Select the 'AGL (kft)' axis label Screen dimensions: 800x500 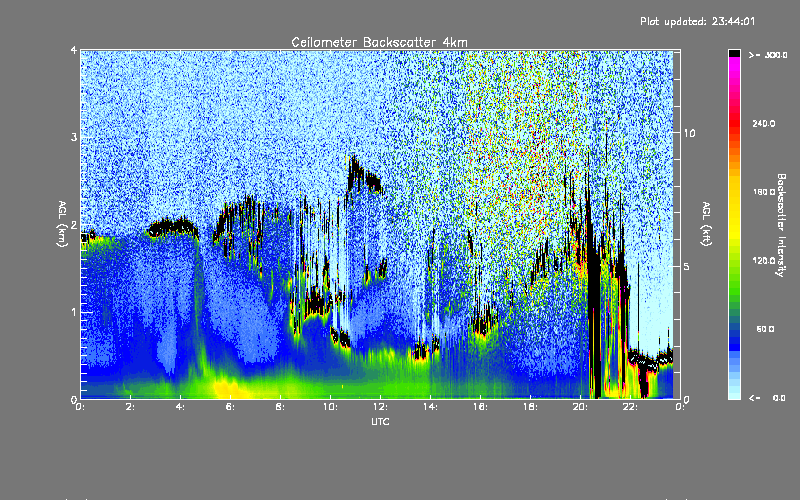click(707, 223)
